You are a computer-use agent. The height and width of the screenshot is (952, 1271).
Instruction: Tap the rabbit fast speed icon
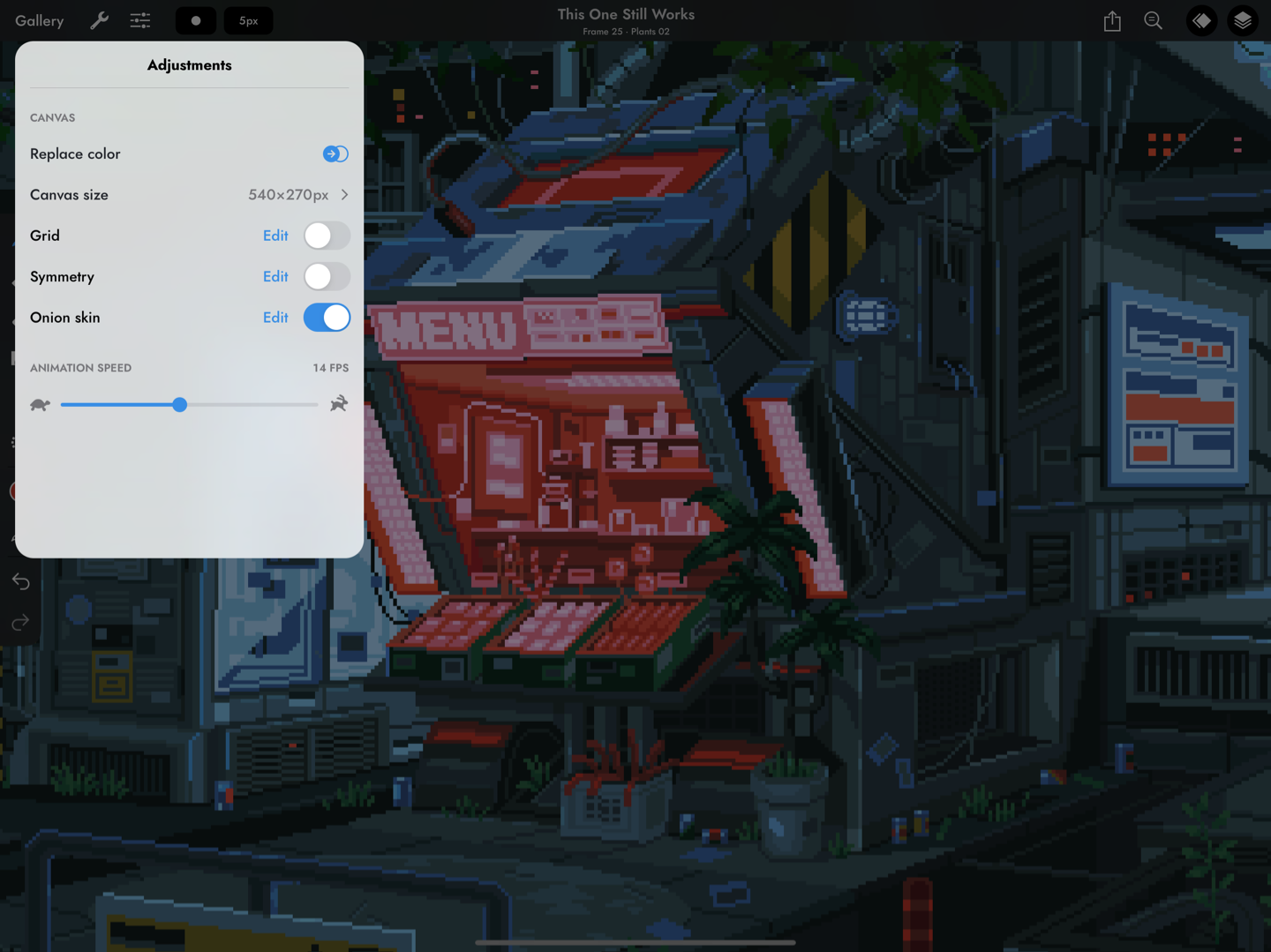[339, 404]
